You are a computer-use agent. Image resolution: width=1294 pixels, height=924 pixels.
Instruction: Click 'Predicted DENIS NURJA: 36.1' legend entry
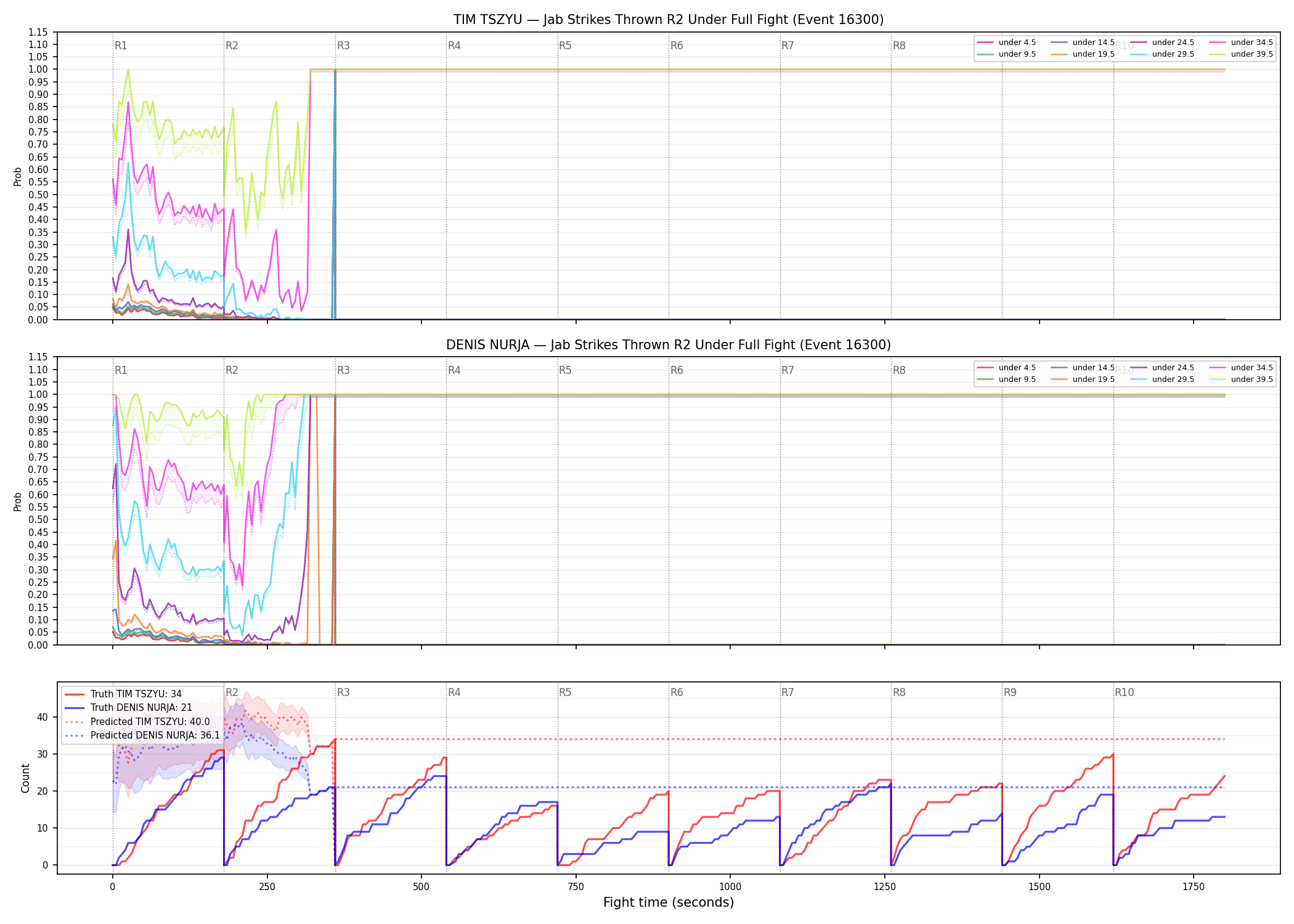tap(142, 736)
